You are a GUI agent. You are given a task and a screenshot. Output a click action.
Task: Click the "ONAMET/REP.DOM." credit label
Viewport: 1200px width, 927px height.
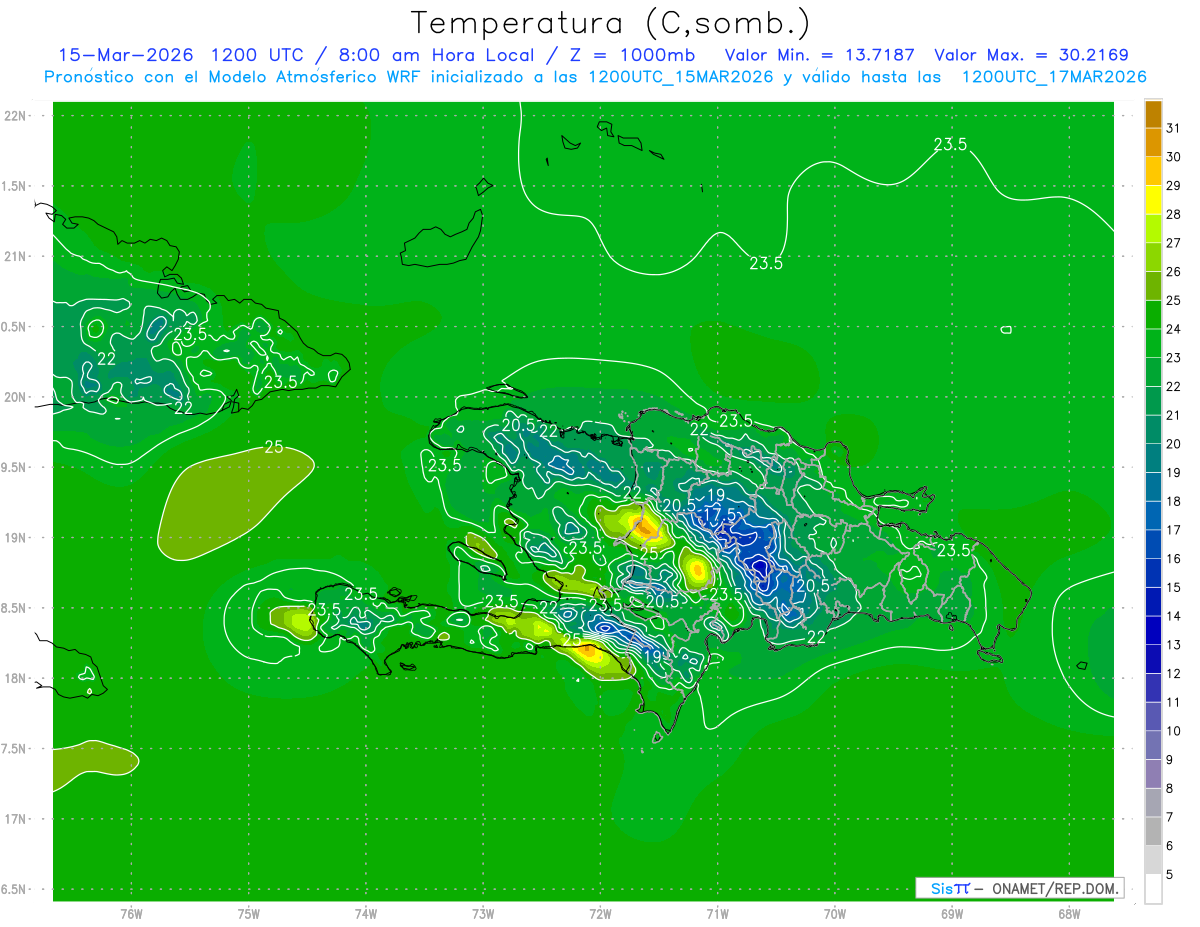(1056, 888)
